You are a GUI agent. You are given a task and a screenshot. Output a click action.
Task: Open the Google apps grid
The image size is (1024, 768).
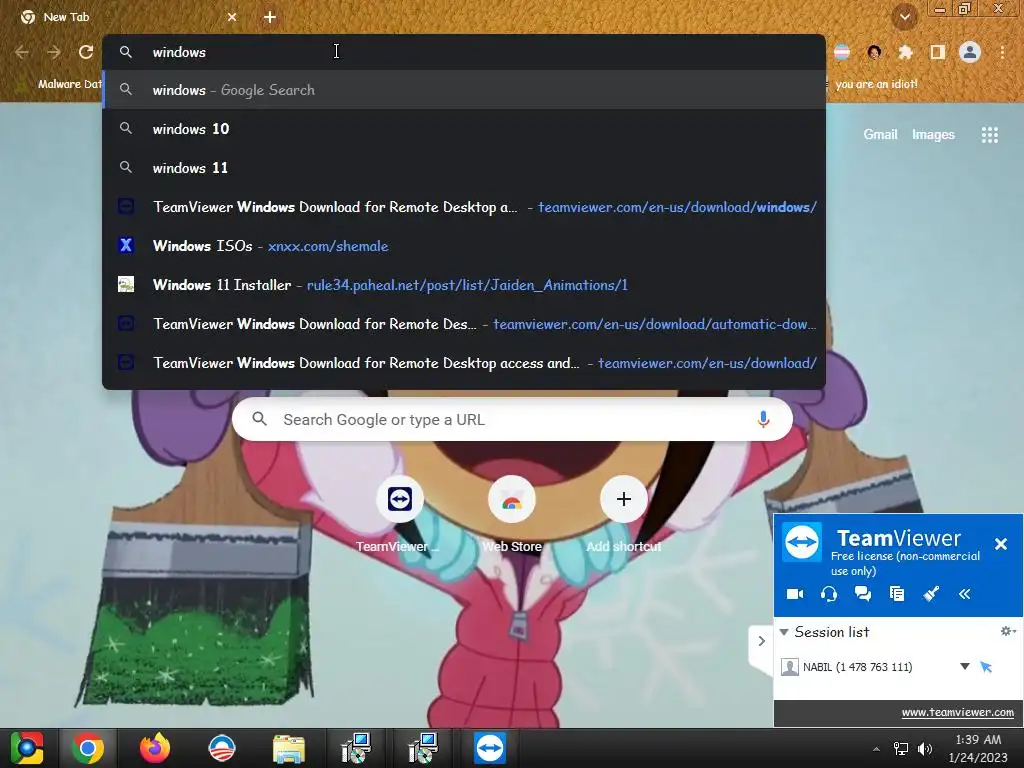989,135
